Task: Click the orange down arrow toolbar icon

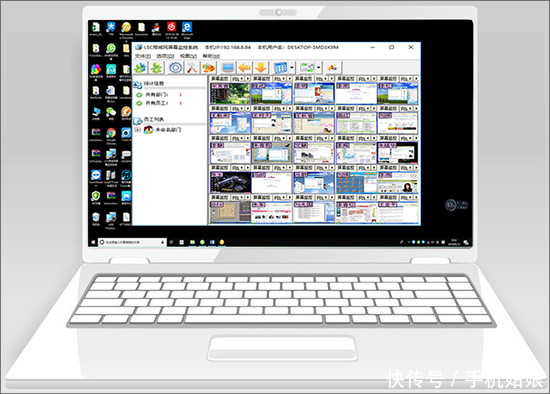Action: coord(261,67)
